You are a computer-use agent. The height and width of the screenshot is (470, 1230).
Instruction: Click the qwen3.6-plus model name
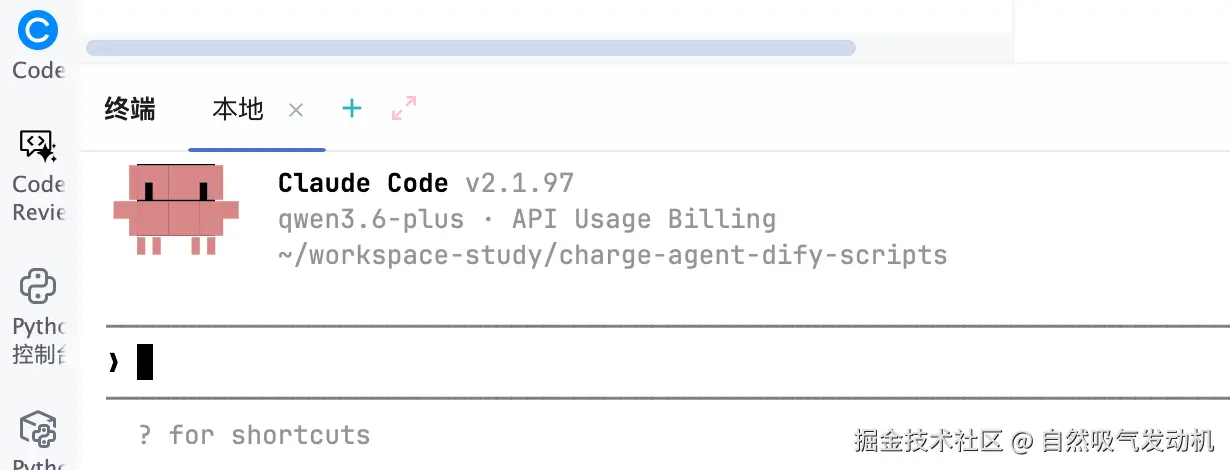371,219
